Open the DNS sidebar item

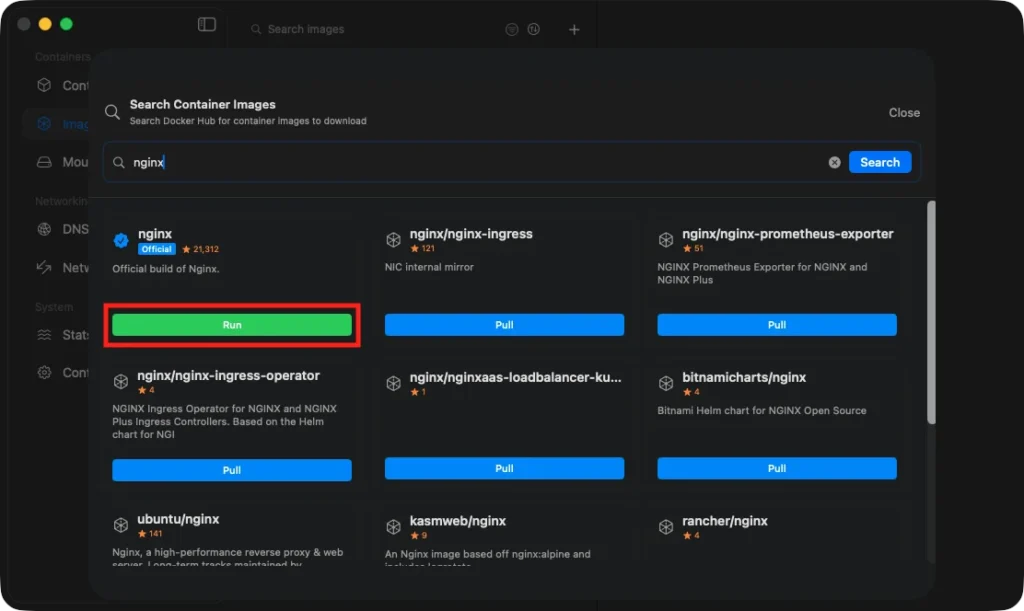coord(62,229)
